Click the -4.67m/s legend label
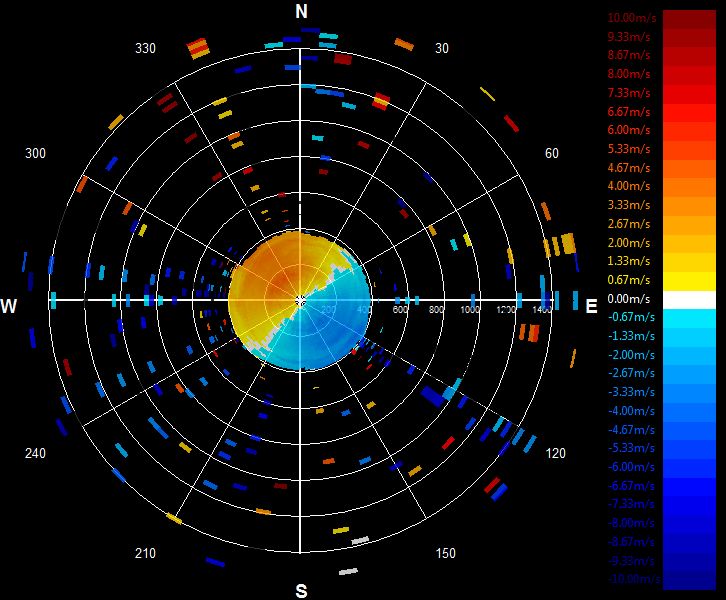This screenshot has height=600, width=726. (x=631, y=430)
